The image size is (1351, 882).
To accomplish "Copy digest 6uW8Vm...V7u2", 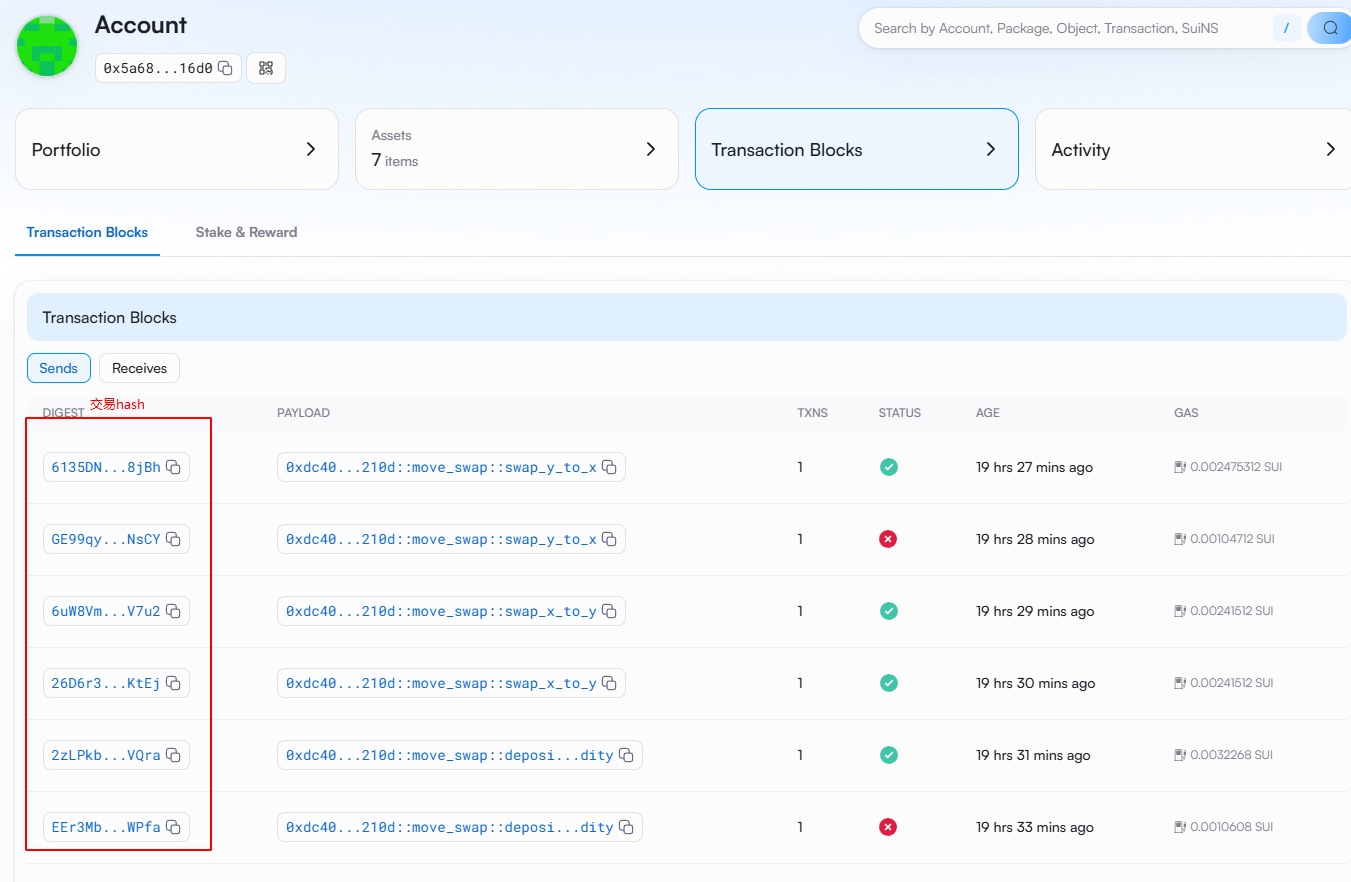I will [x=173, y=611].
